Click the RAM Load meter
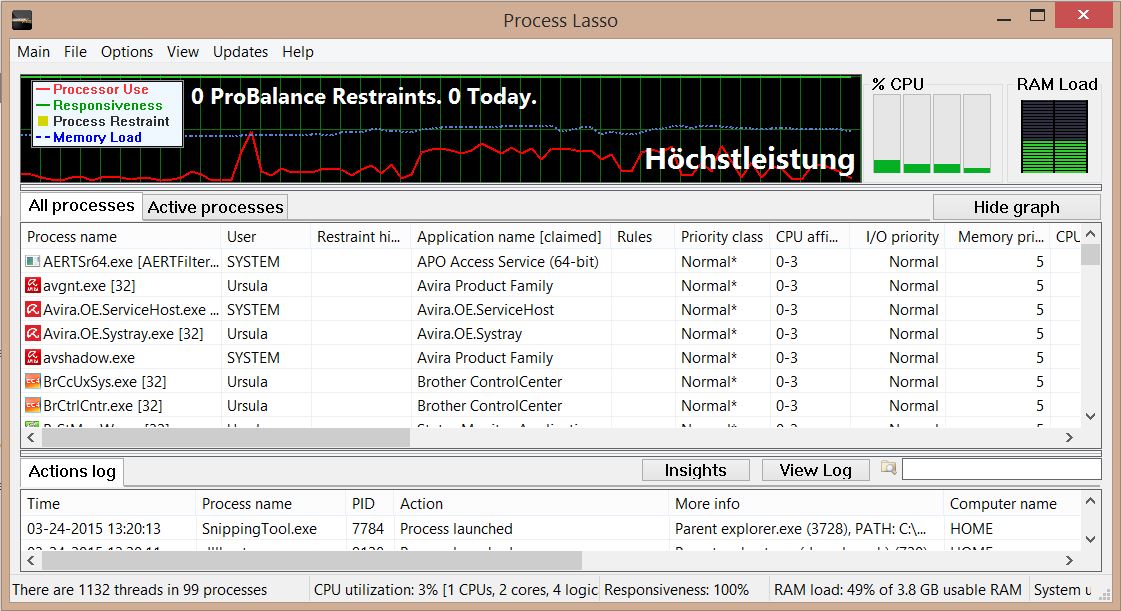Screen dimensions: 1121x611 coord(1055,136)
